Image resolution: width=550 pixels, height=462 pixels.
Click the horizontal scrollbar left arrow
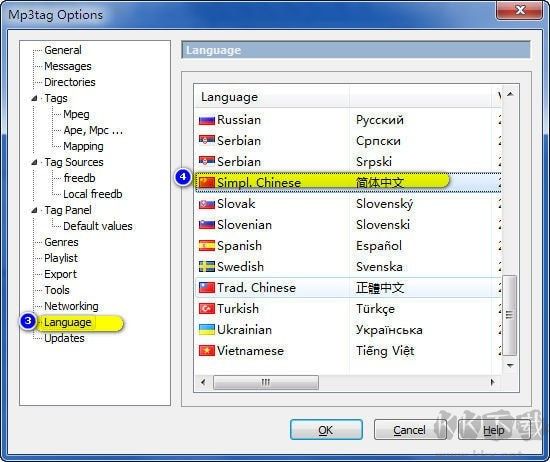[x=203, y=382]
